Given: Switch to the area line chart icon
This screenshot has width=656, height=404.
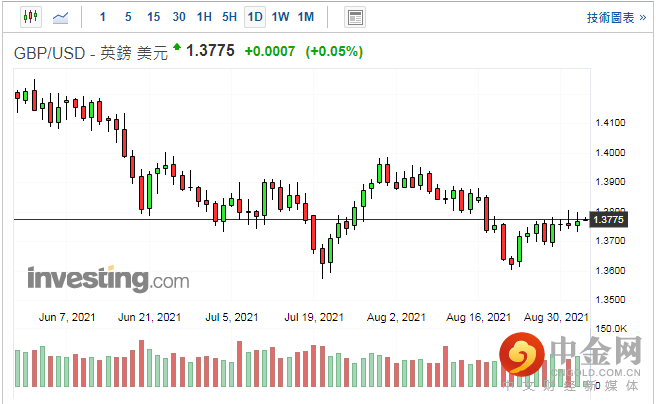Looking at the screenshot, I should pyautogui.click(x=61, y=17).
